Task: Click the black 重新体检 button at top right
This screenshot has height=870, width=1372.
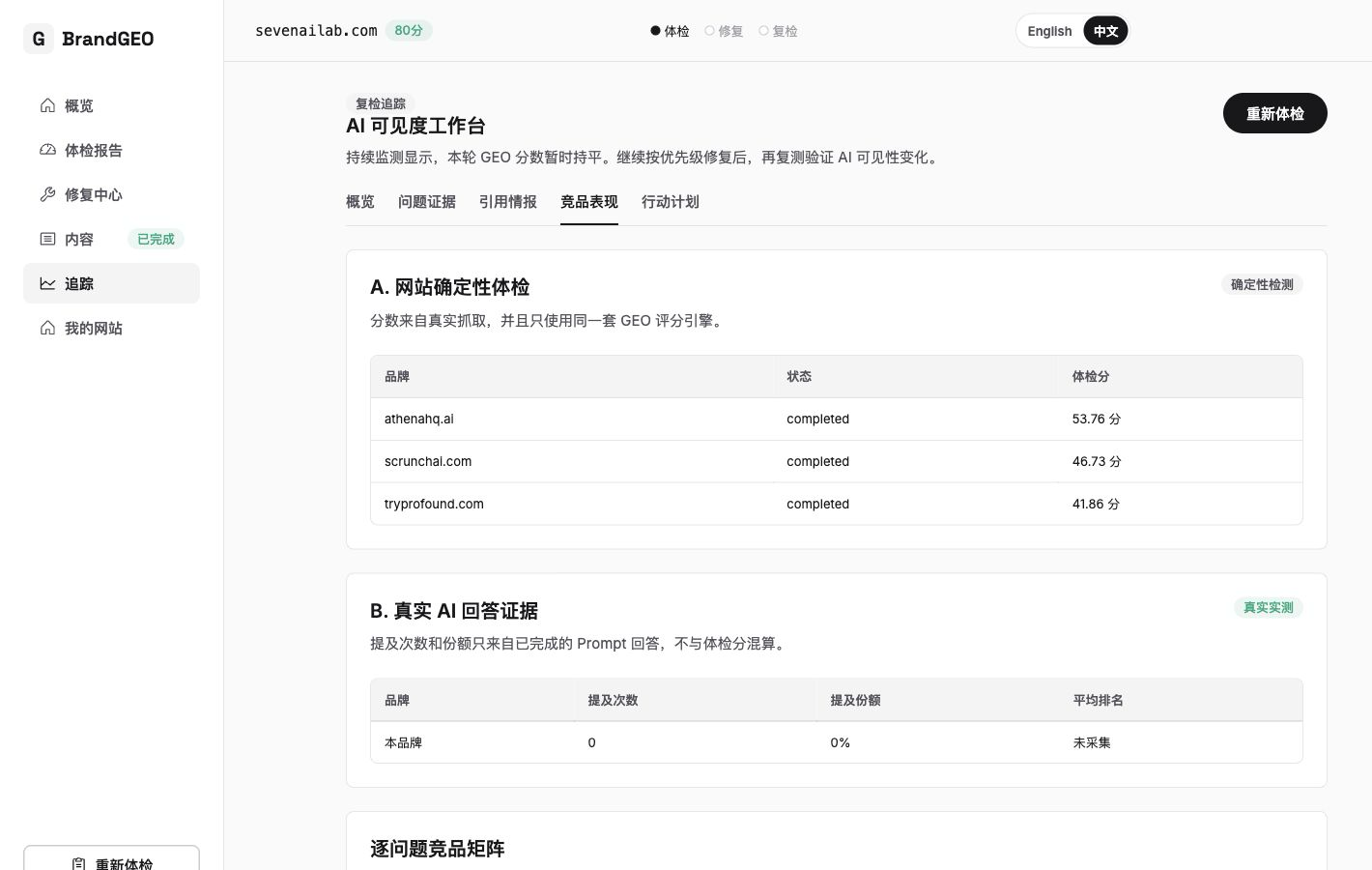Action: coord(1275,113)
